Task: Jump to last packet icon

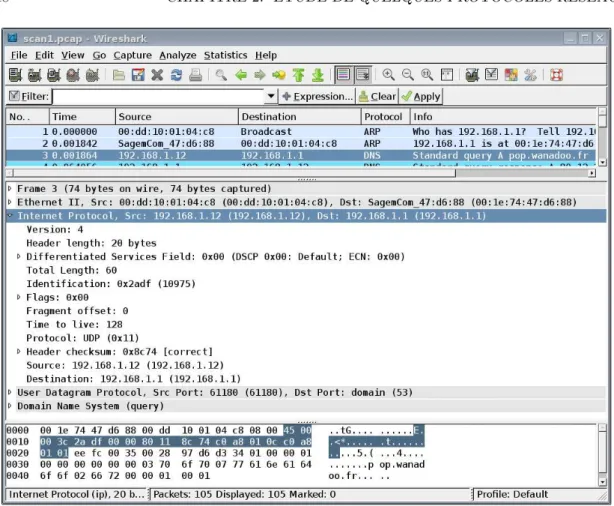Action: tap(318, 75)
